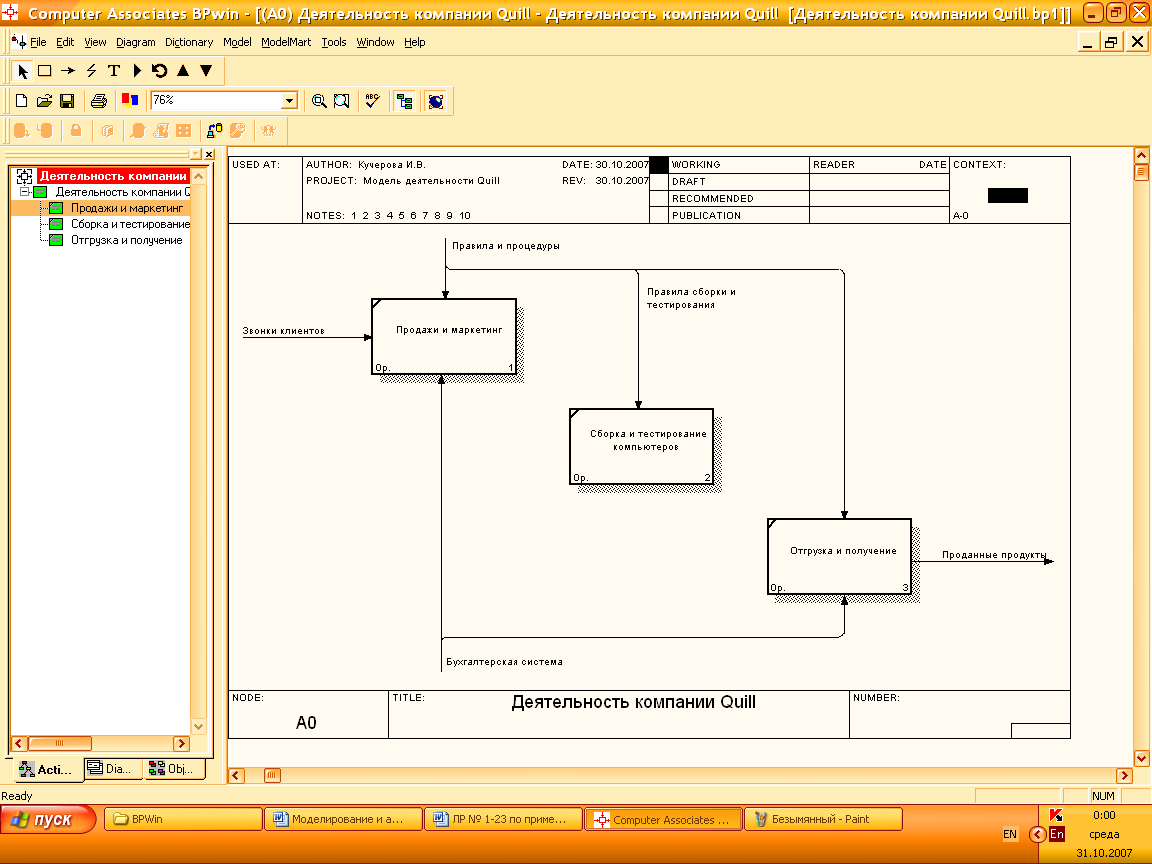Click the ModelMart lock icon
The image size is (1152, 864).
pos(76,131)
